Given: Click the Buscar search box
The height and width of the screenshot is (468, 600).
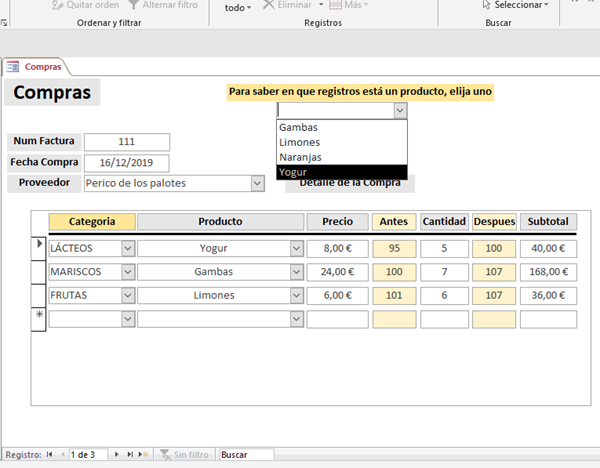Looking at the screenshot, I should (246, 455).
